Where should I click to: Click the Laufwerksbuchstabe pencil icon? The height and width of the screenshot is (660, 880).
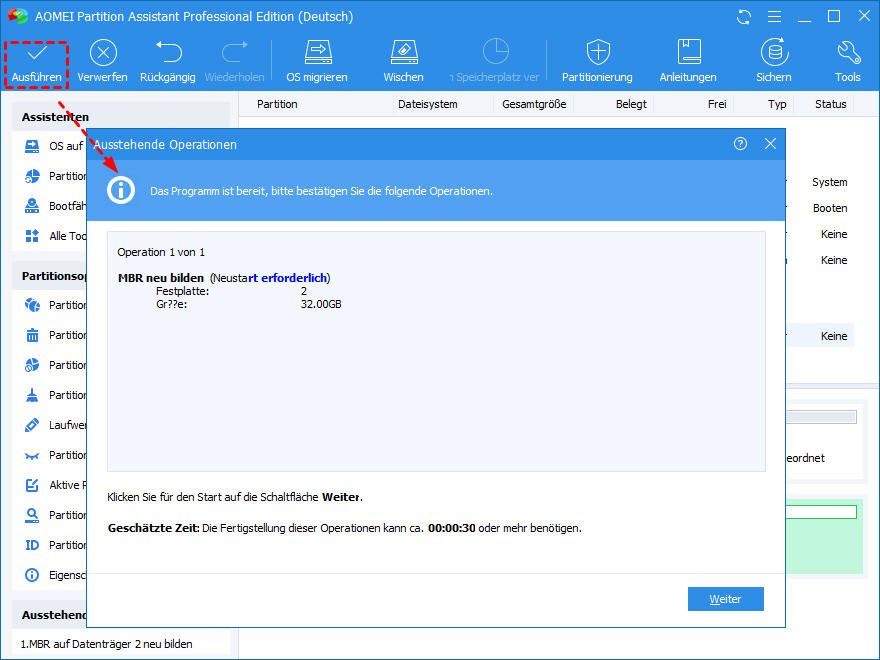pos(32,425)
